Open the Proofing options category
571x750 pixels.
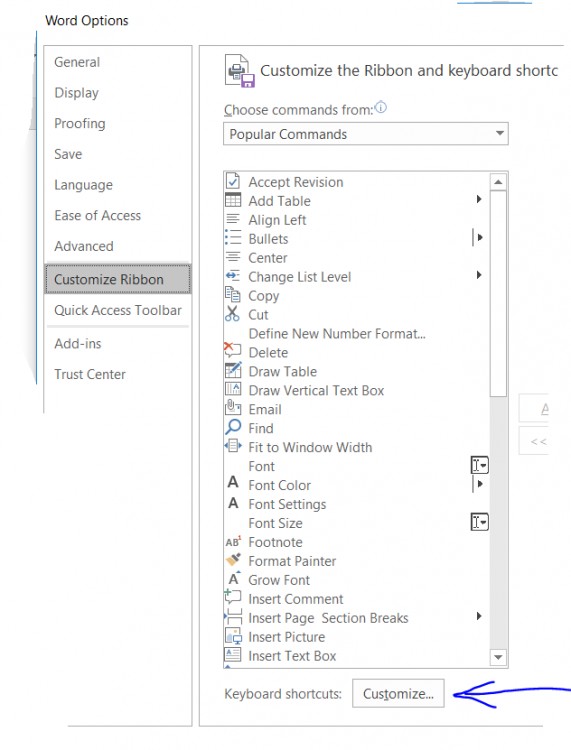tap(80, 123)
